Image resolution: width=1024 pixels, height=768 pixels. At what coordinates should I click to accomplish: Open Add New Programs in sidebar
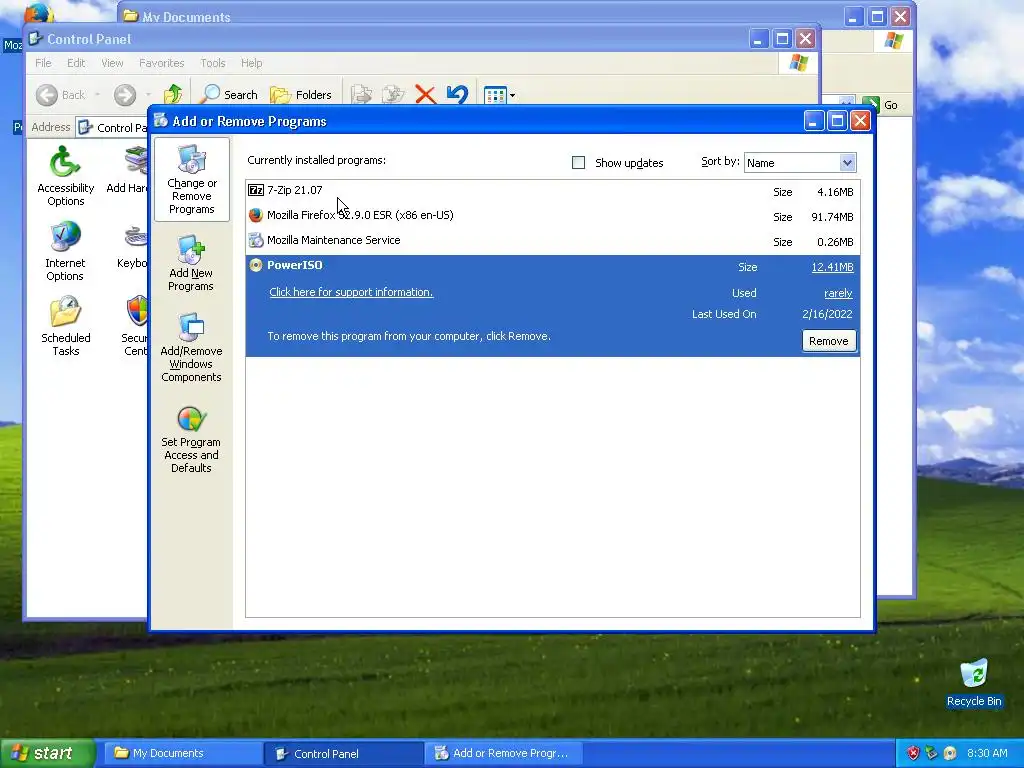[191, 263]
